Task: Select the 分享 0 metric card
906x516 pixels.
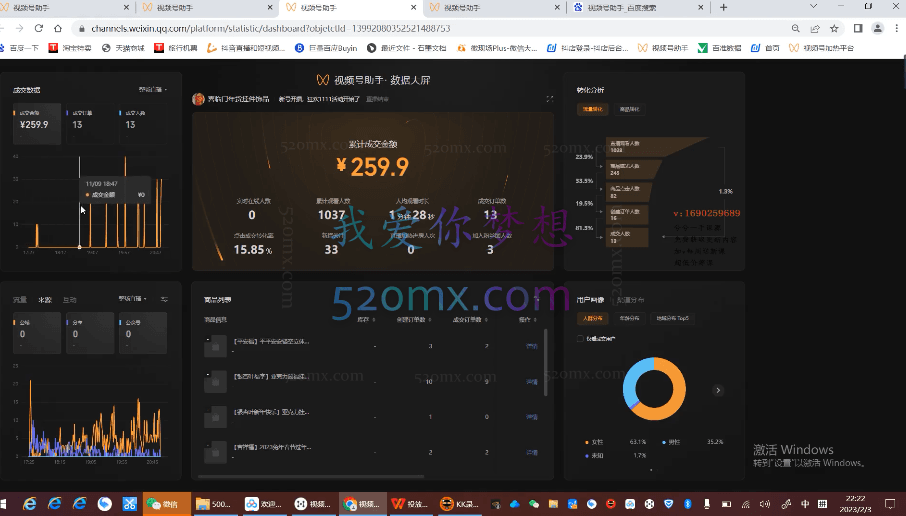Action: (90, 332)
